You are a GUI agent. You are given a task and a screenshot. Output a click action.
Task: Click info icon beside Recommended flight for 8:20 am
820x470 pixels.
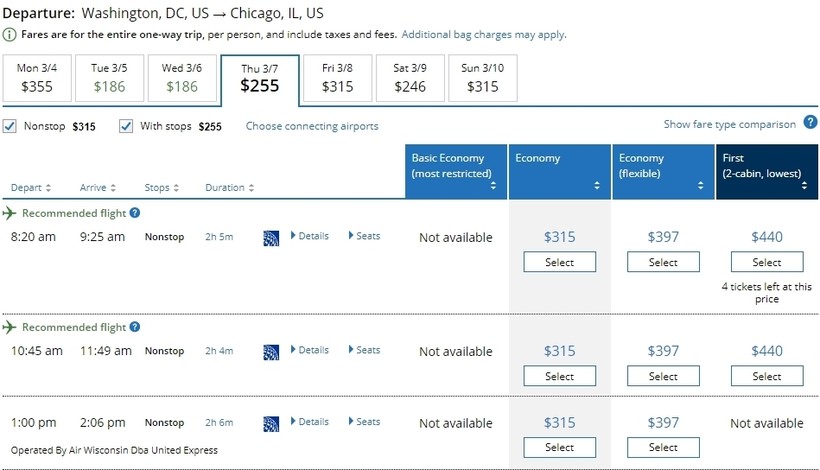pos(135,213)
